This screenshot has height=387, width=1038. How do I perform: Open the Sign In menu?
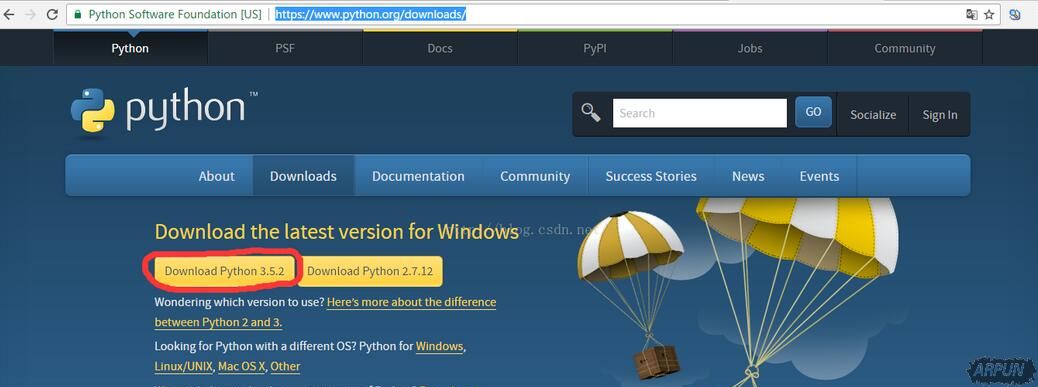[x=940, y=114]
